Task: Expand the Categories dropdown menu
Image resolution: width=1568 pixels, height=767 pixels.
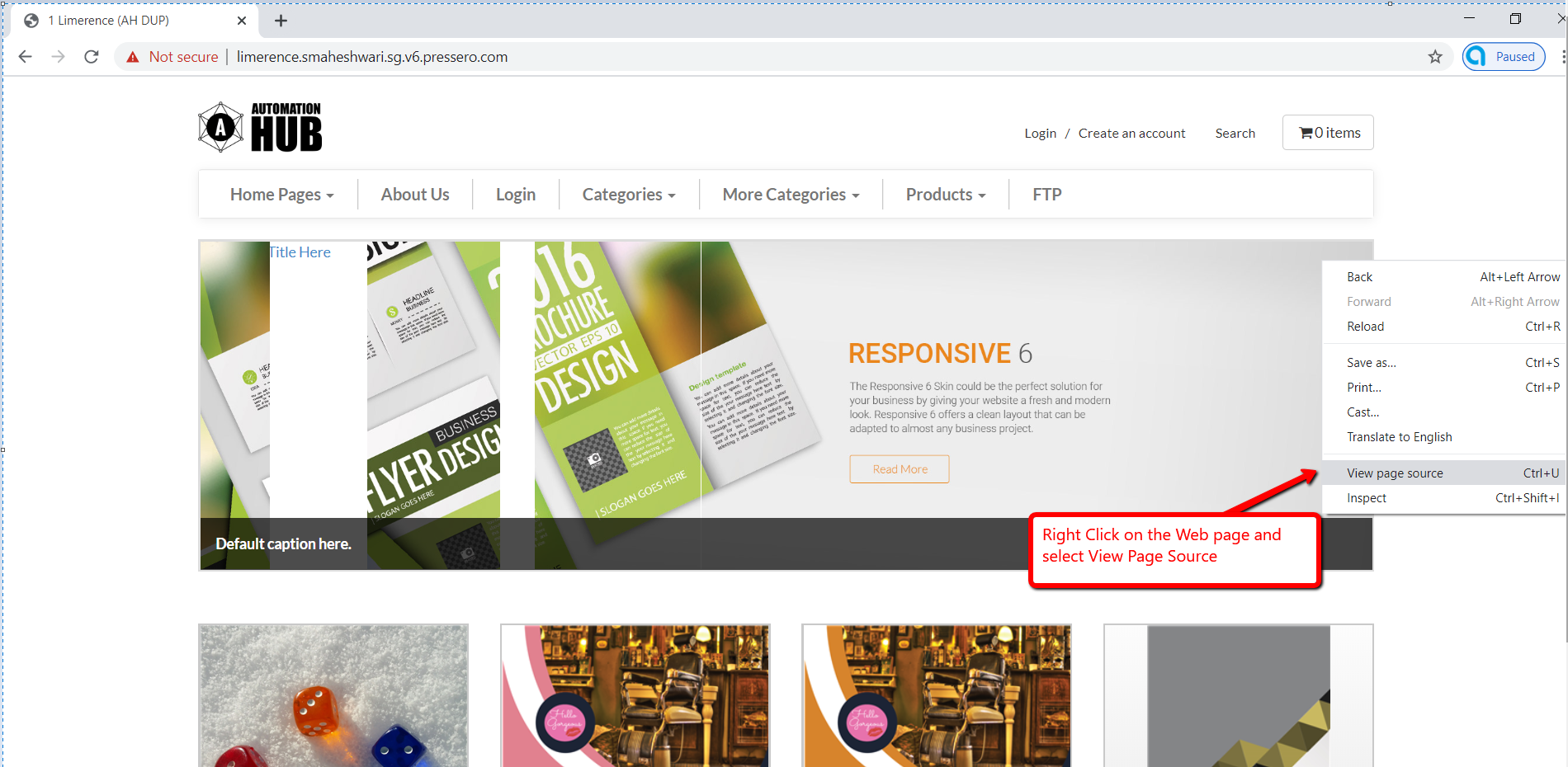Action: click(629, 195)
